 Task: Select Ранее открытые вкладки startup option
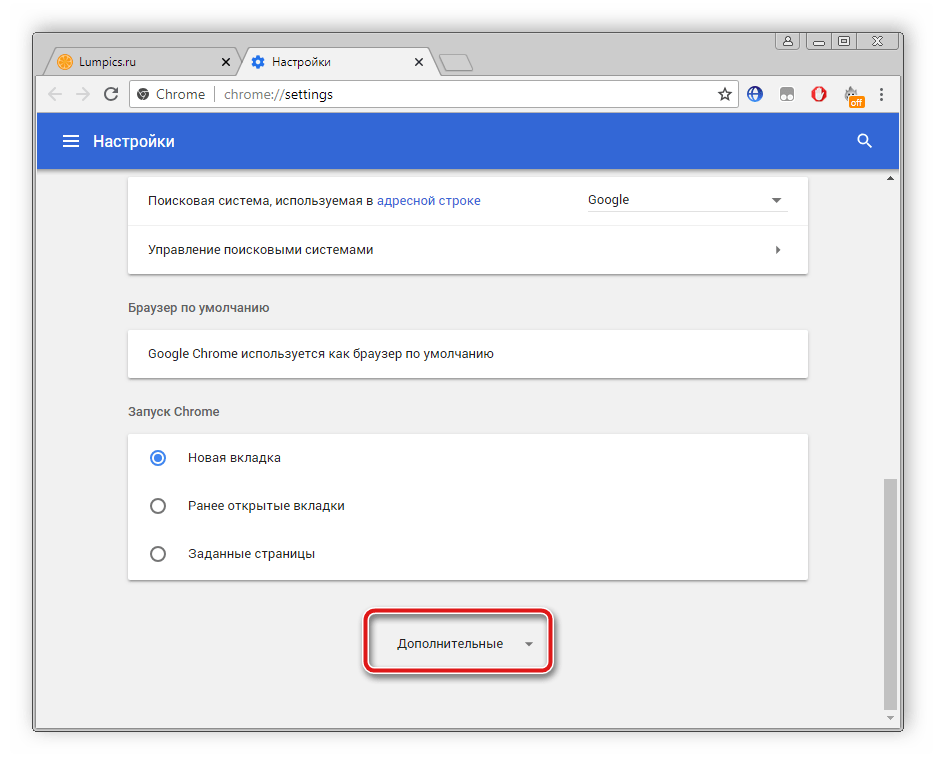158,506
